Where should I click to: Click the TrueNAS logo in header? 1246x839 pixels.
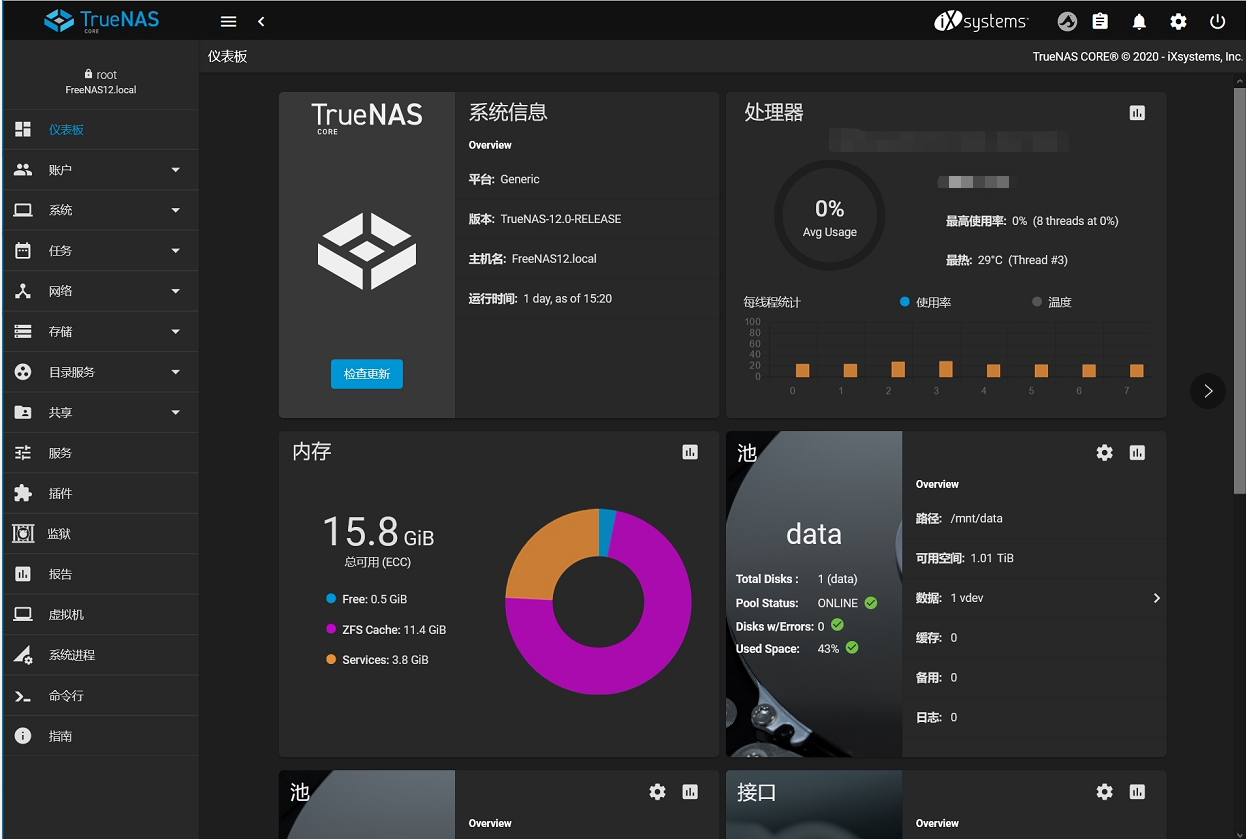click(x=102, y=20)
